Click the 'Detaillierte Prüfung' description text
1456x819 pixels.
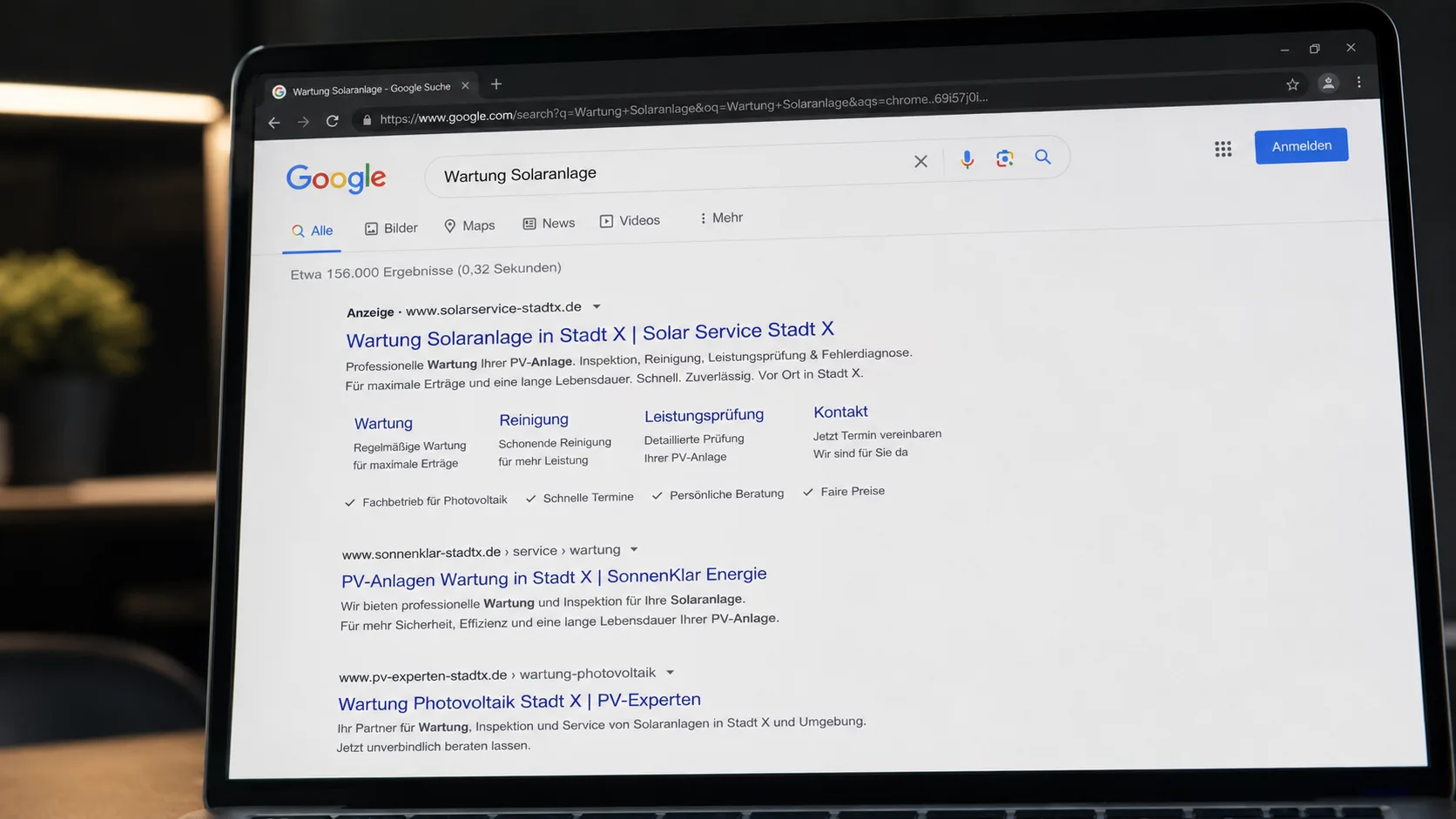point(694,439)
